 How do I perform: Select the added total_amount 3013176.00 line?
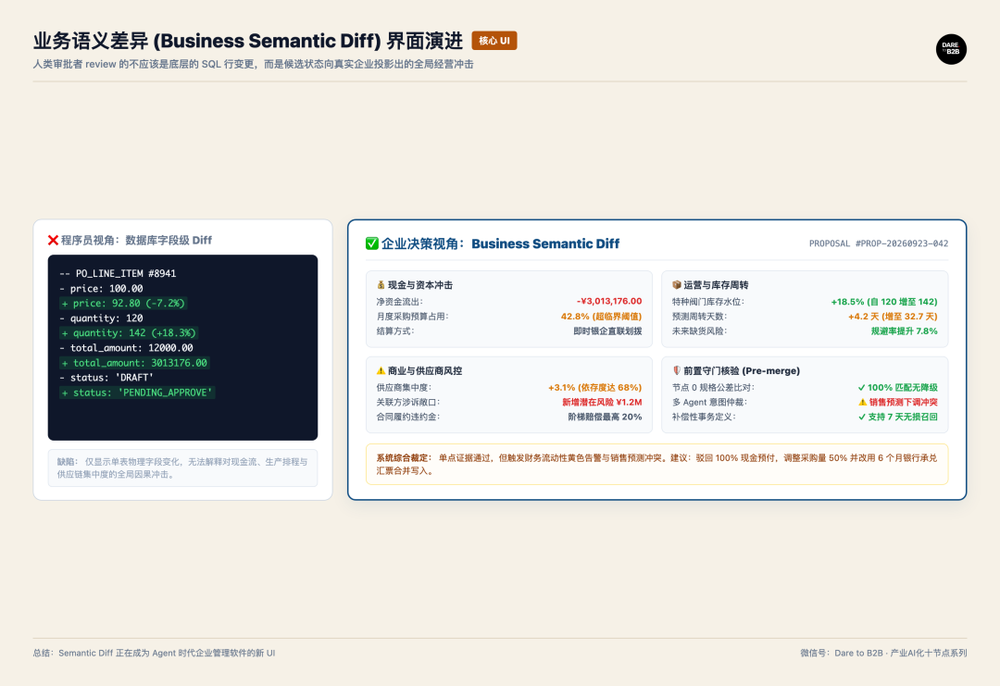point(135,363)
